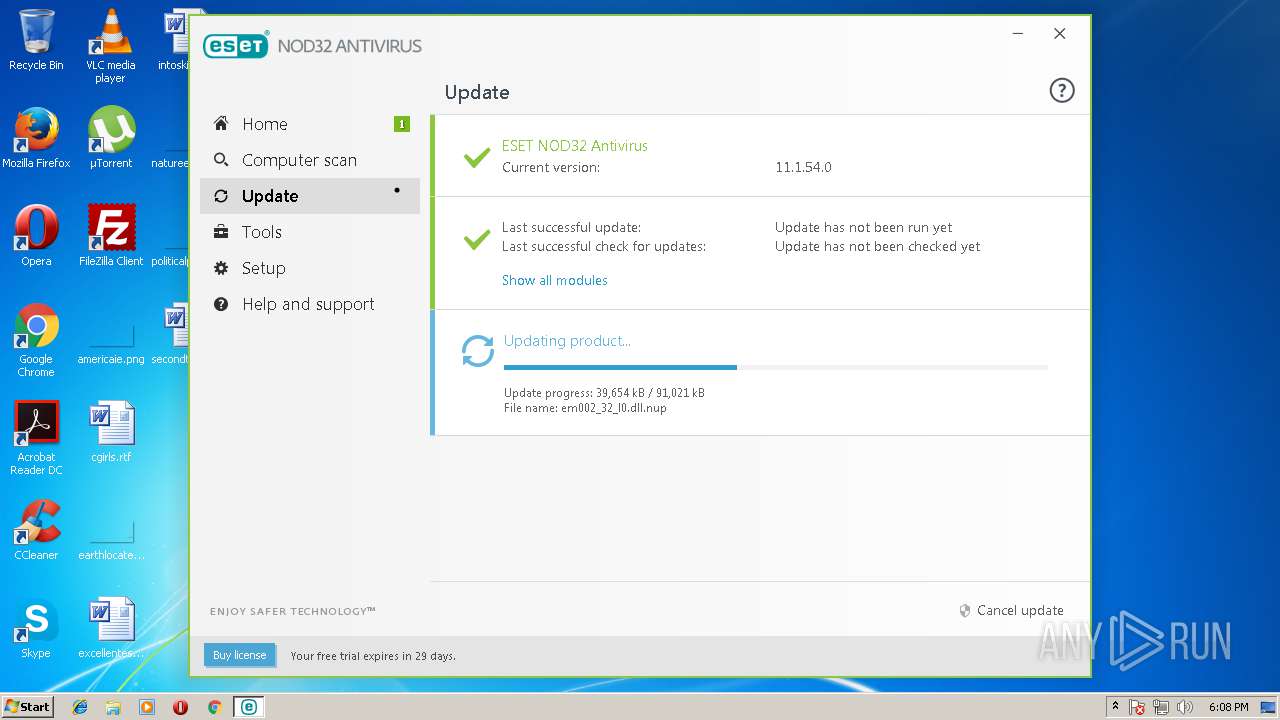The width and height of the screenshot is (1280, 720).
Task: Click the taskbar clock 6:08 PM
Action: click(x=1228, y=707)
